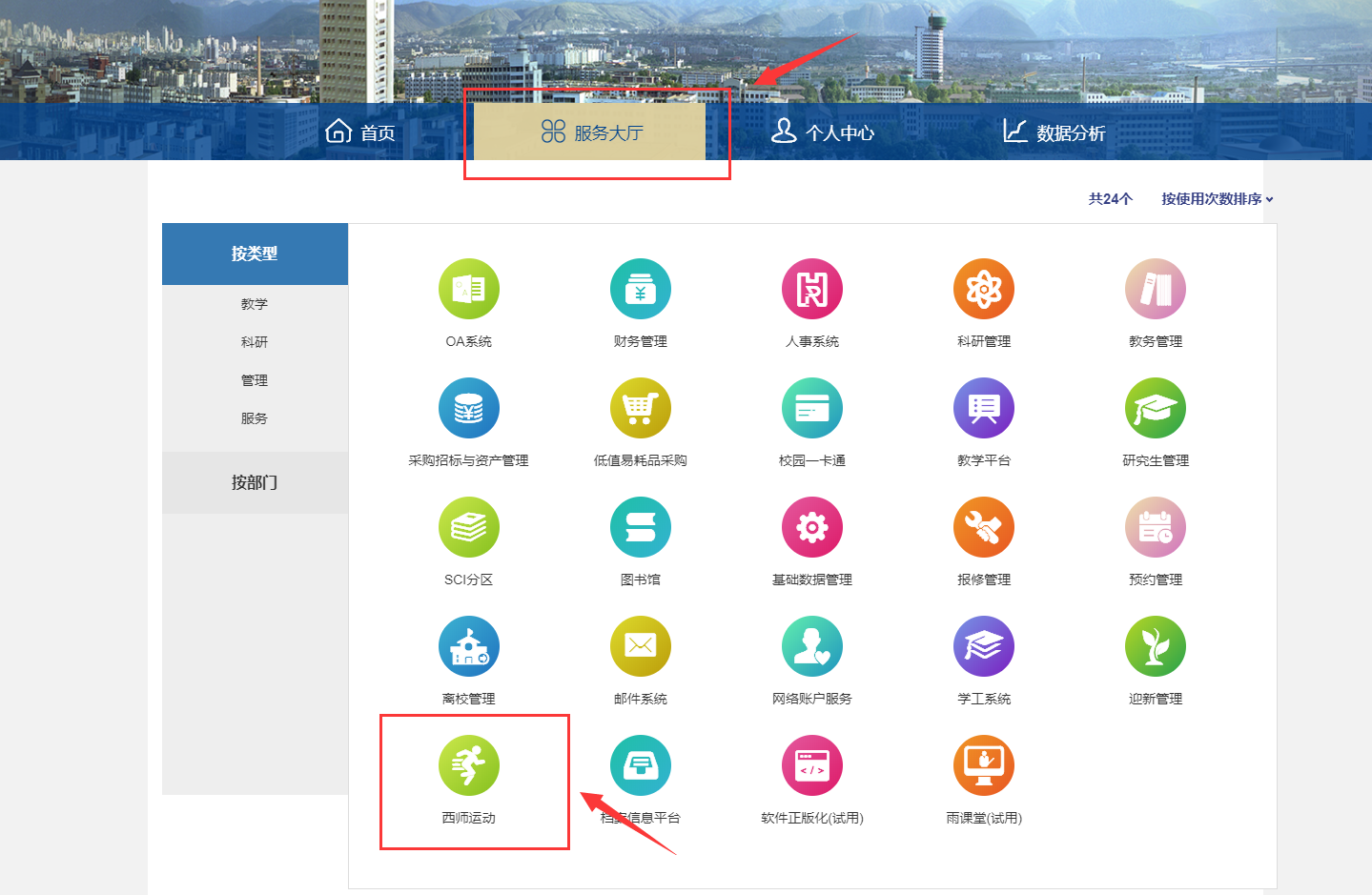This screenshot has width=1372, height=895.
Task: Click the 低值易耗品采购 shopping cart icon
Action: pos(640,408)
